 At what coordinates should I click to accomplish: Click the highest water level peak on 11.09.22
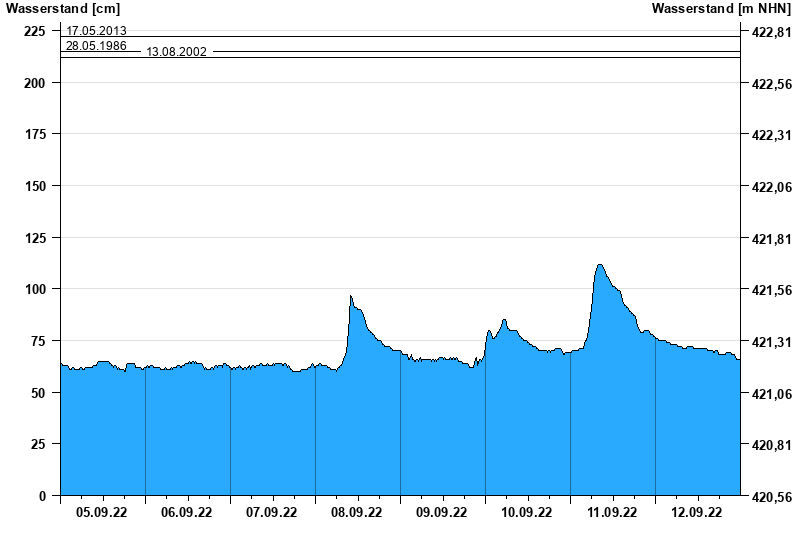pyautogui.click(x=600, y=265)
